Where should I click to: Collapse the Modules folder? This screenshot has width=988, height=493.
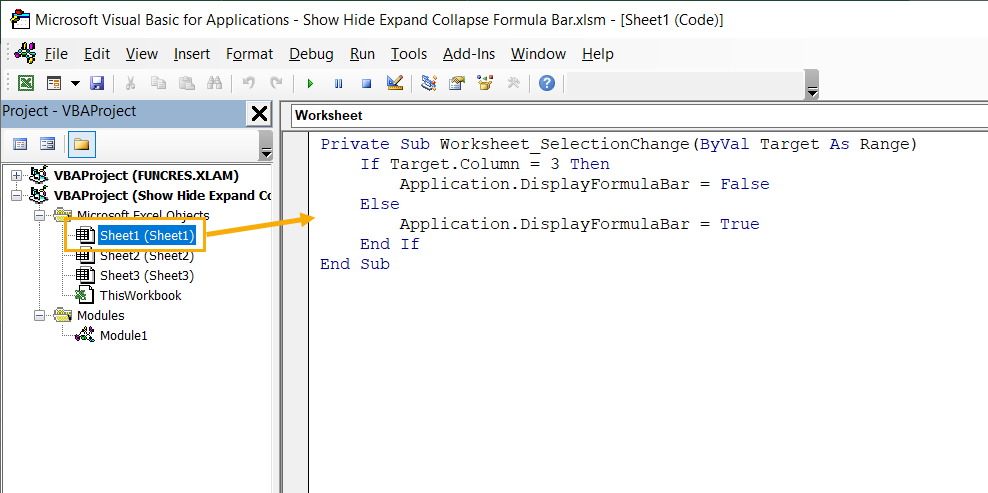point(39,316)
